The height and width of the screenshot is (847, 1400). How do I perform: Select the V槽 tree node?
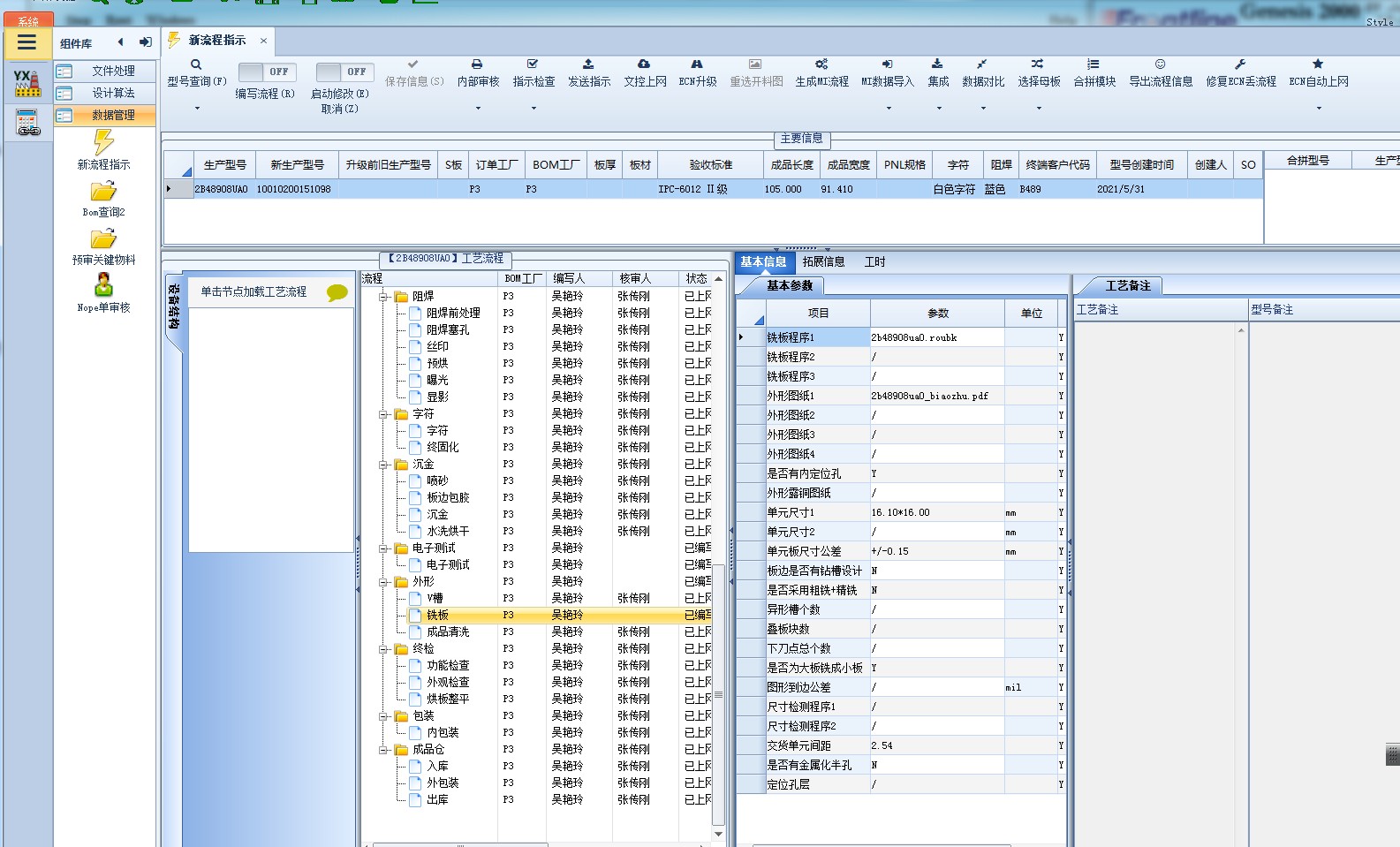435,599
